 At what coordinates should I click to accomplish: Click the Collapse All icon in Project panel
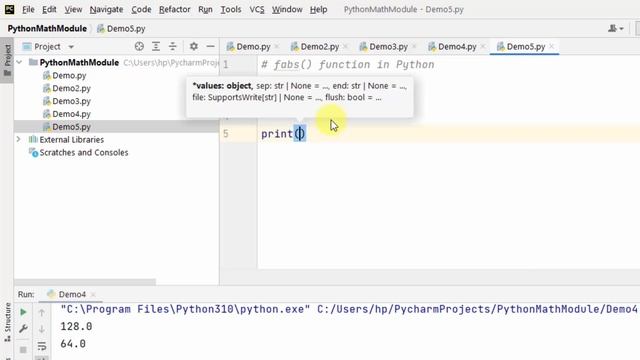173,47
